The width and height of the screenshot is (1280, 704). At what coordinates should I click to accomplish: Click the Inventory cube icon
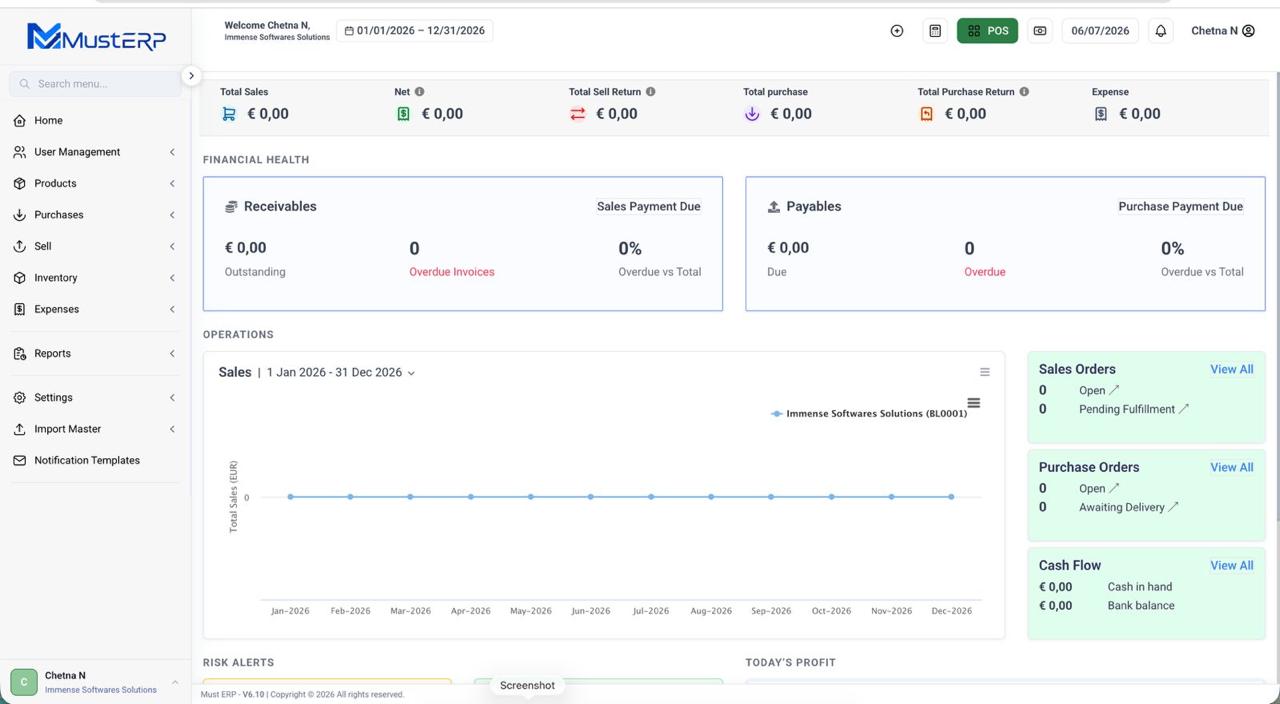(19, 278)
